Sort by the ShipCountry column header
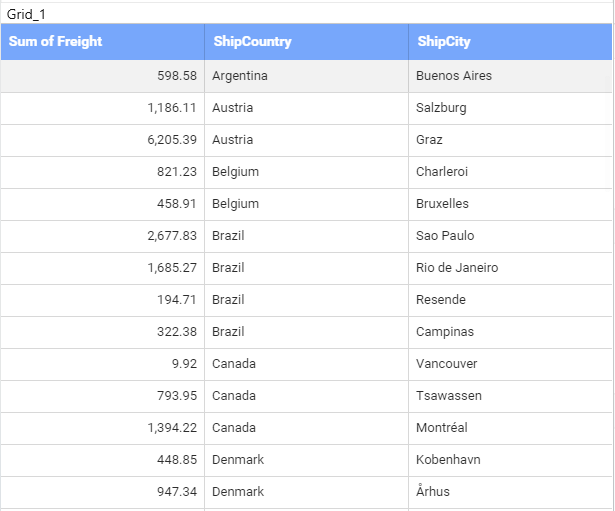The height and width of the screenshot is (511, 615). pos(252,42)
